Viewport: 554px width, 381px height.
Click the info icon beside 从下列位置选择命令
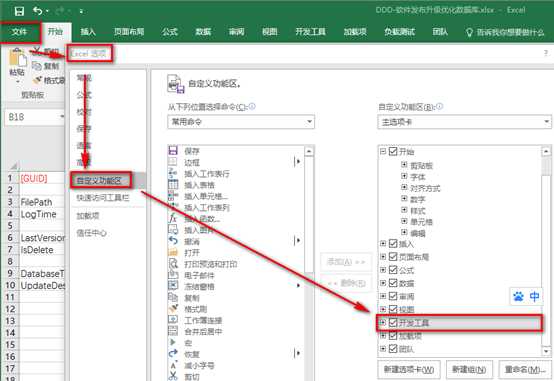[x=252, y=106]
